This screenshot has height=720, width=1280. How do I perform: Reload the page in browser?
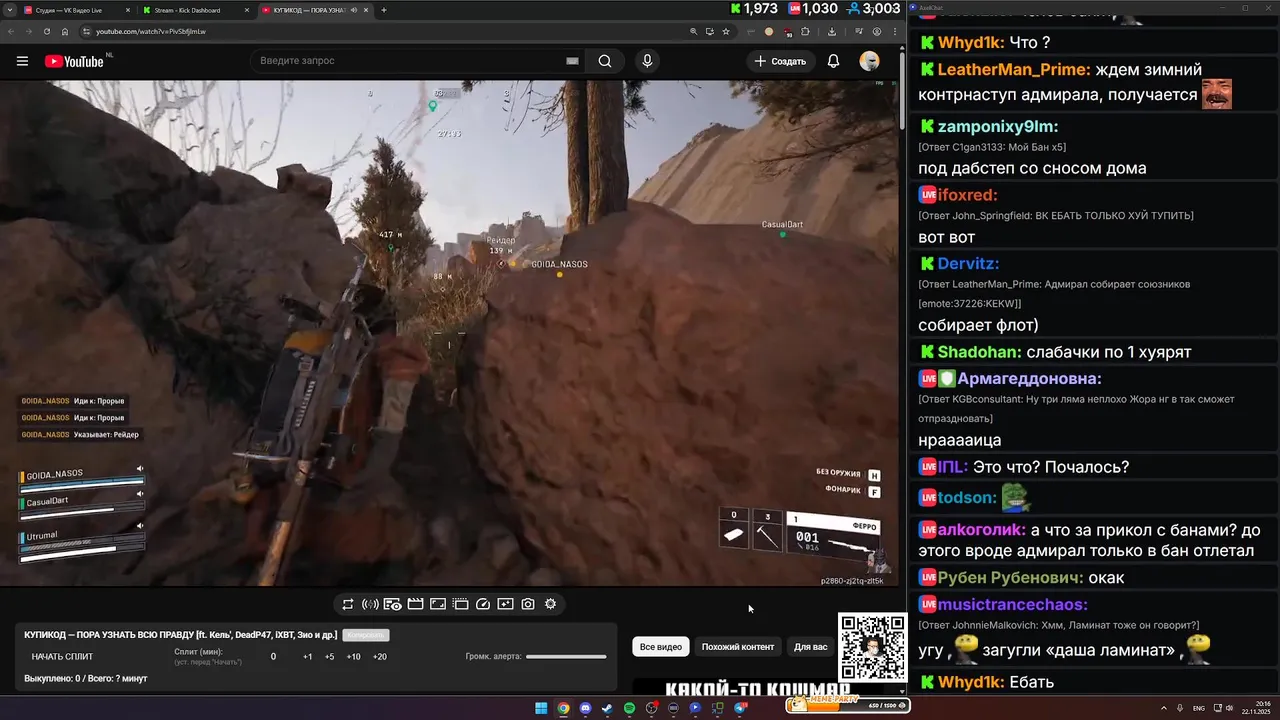pyautogui.click(x=48, y=31)
